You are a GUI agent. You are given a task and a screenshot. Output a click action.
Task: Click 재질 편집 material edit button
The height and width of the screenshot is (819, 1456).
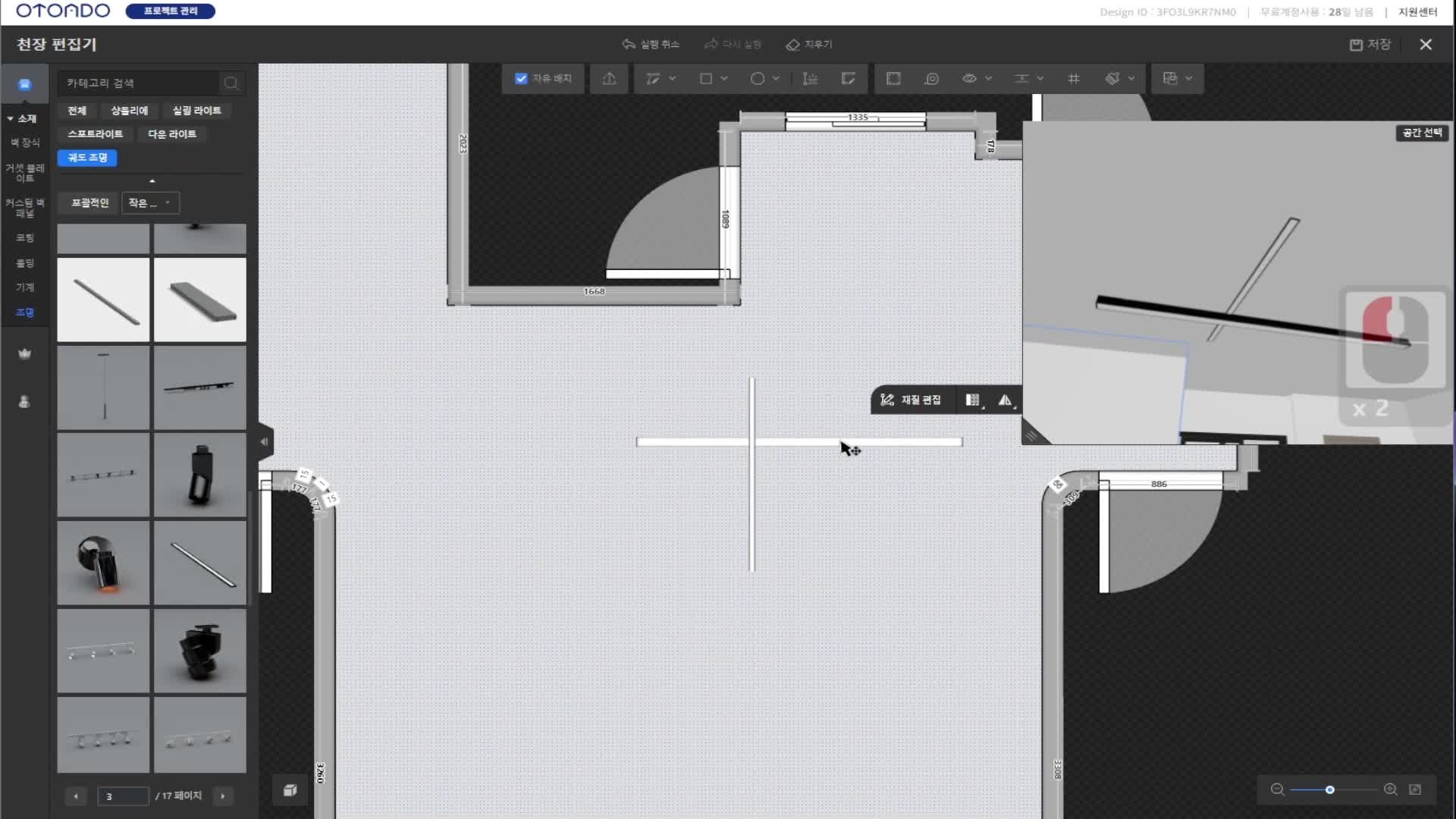click(911, 400)
